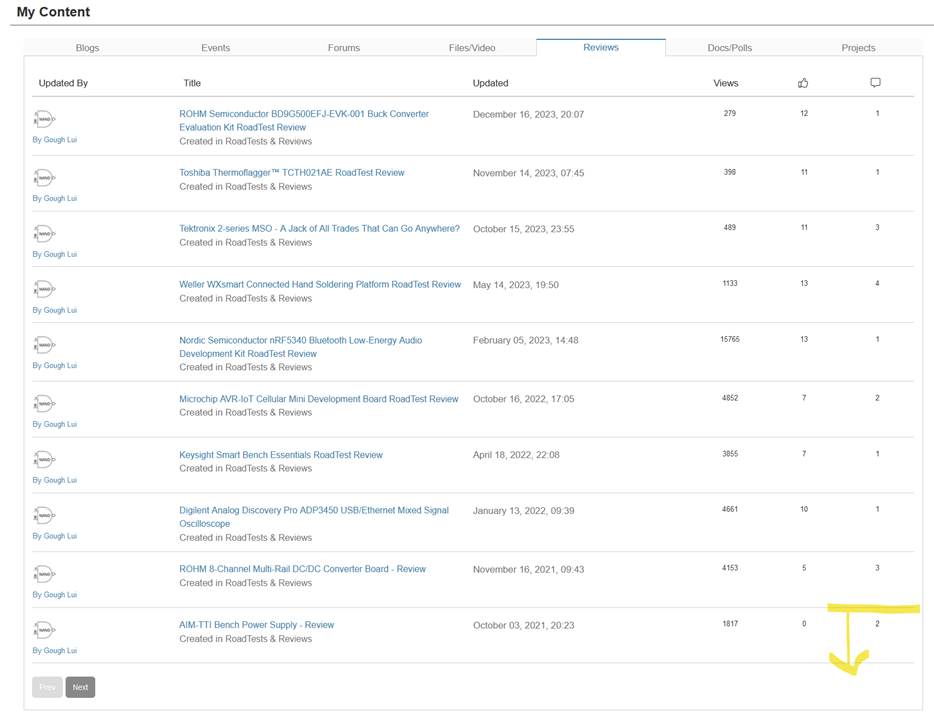Open Microchip AVR-IoT Cellular Mini review
Image resolution: width=934 pixels, height=720 pixels.
pos(319,399)
